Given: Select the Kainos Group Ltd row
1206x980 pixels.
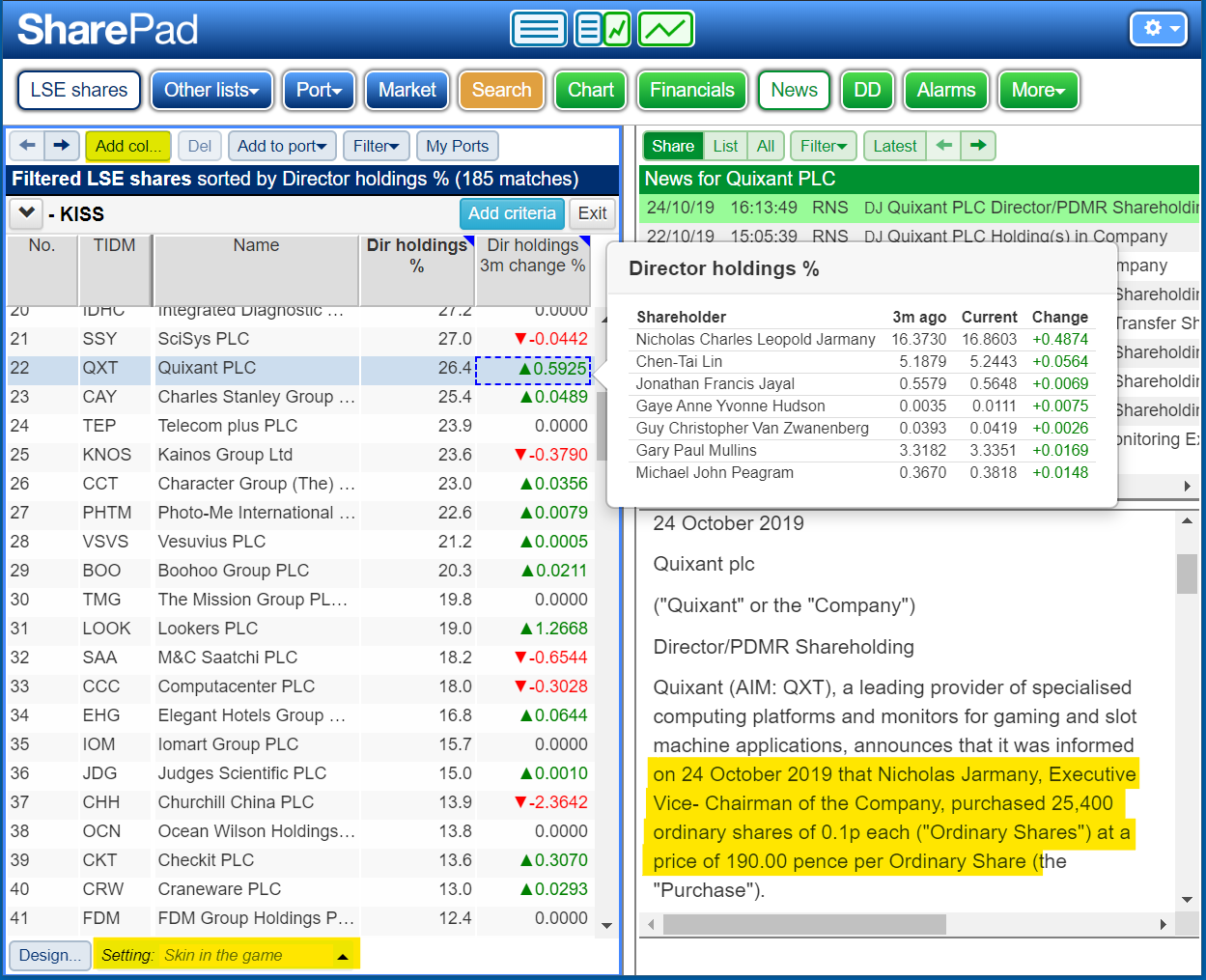Looking at the screenshot, I should tap(299, 455).
